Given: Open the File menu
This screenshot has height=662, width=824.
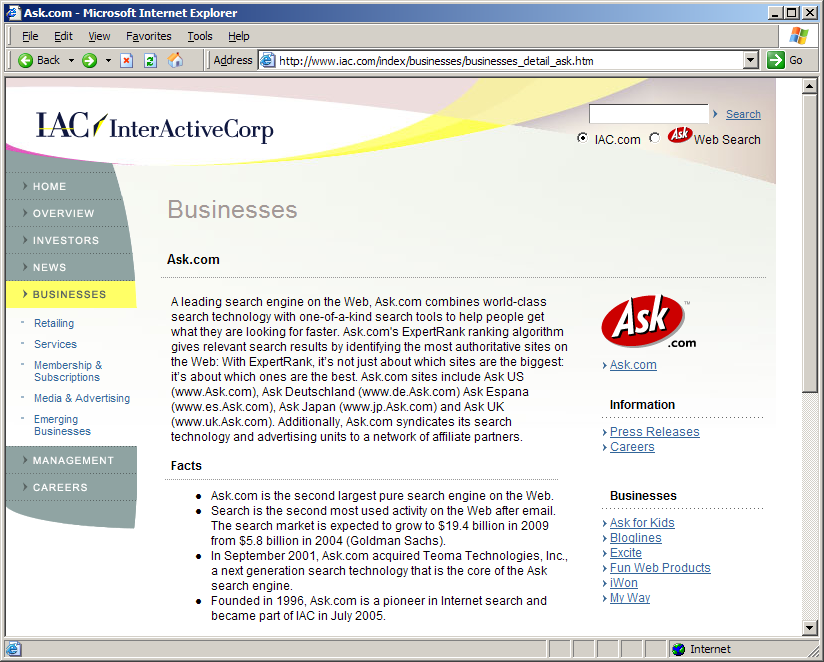Looking at the screenshot, I should point(30,36).
